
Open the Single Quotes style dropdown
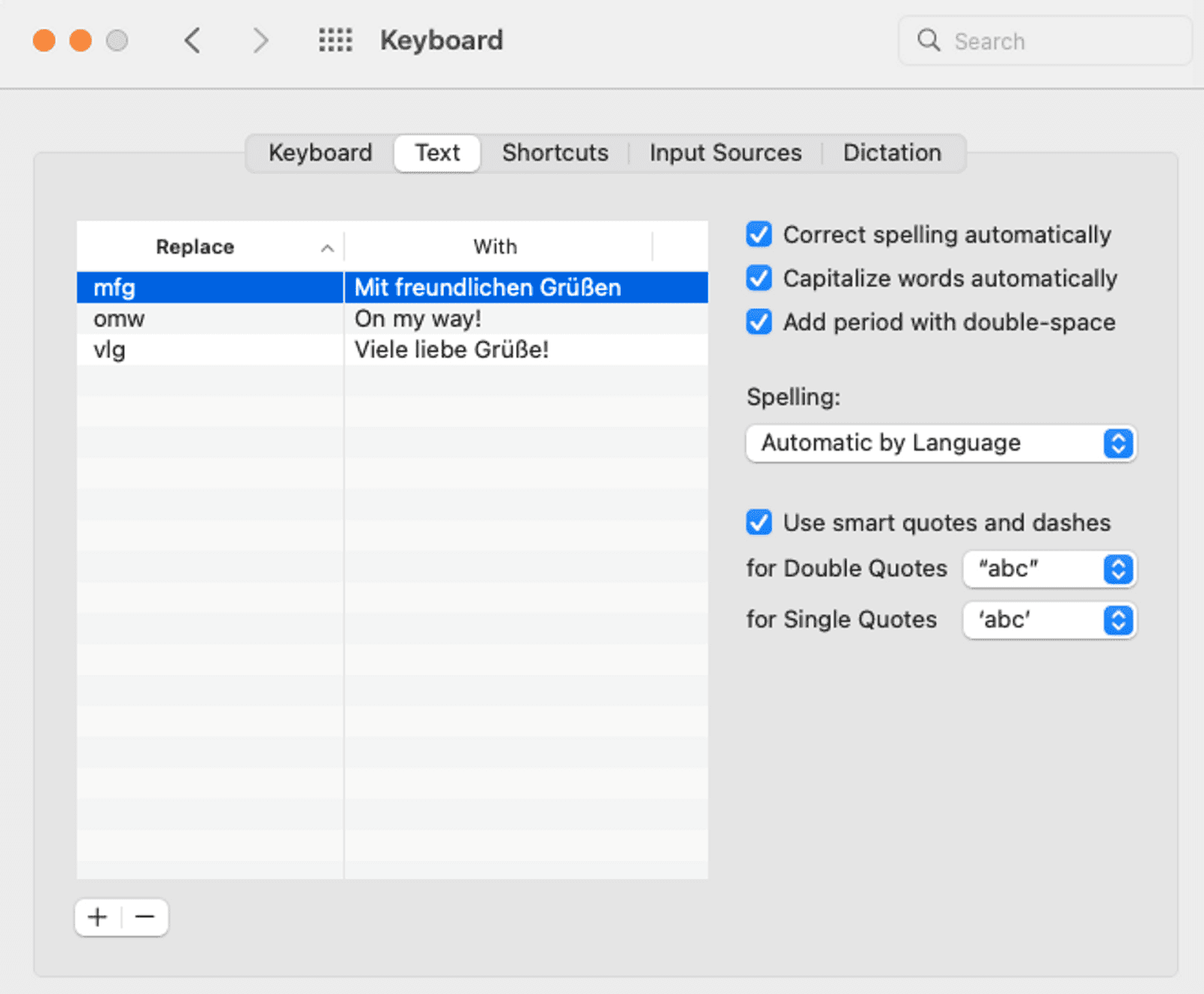pos(1050,620)
